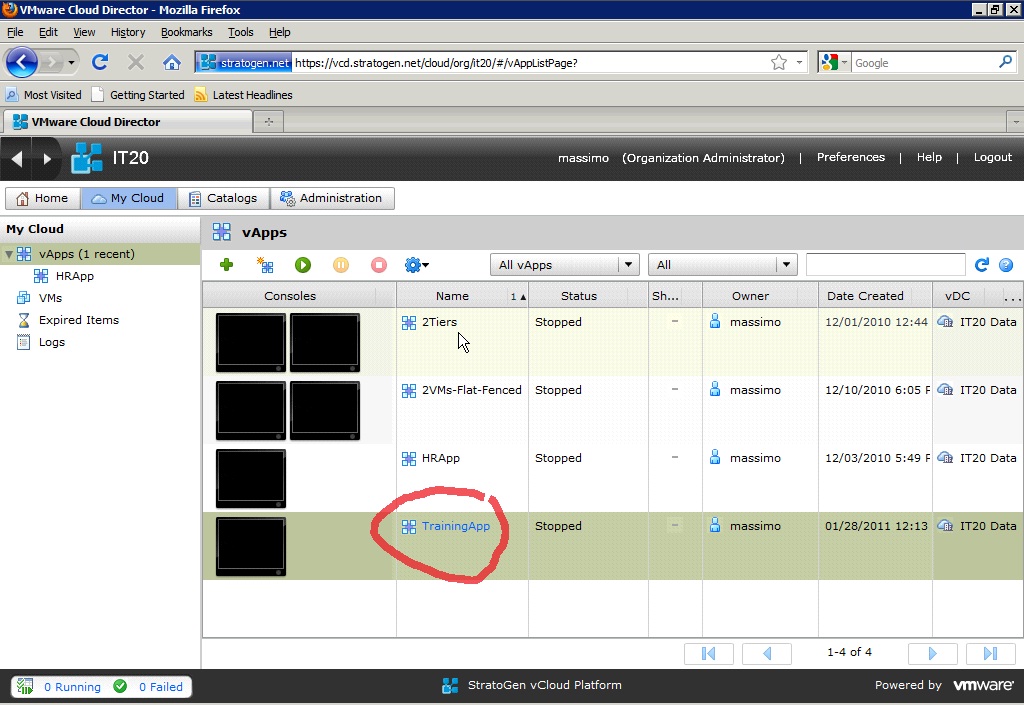The image size is (1024, 705).
Task: Switch to the Home tab
Action: (43, 198)
